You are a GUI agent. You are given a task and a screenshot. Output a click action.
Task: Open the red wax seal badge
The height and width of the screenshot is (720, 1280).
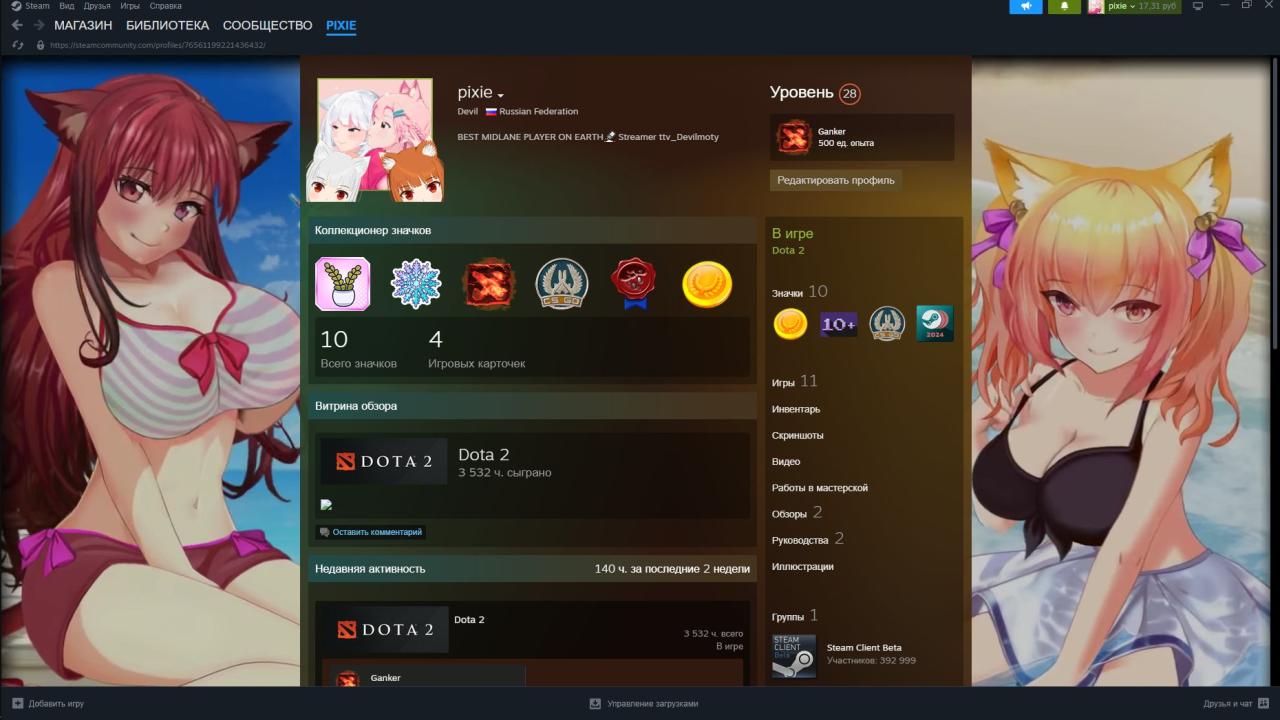[634, 284]
